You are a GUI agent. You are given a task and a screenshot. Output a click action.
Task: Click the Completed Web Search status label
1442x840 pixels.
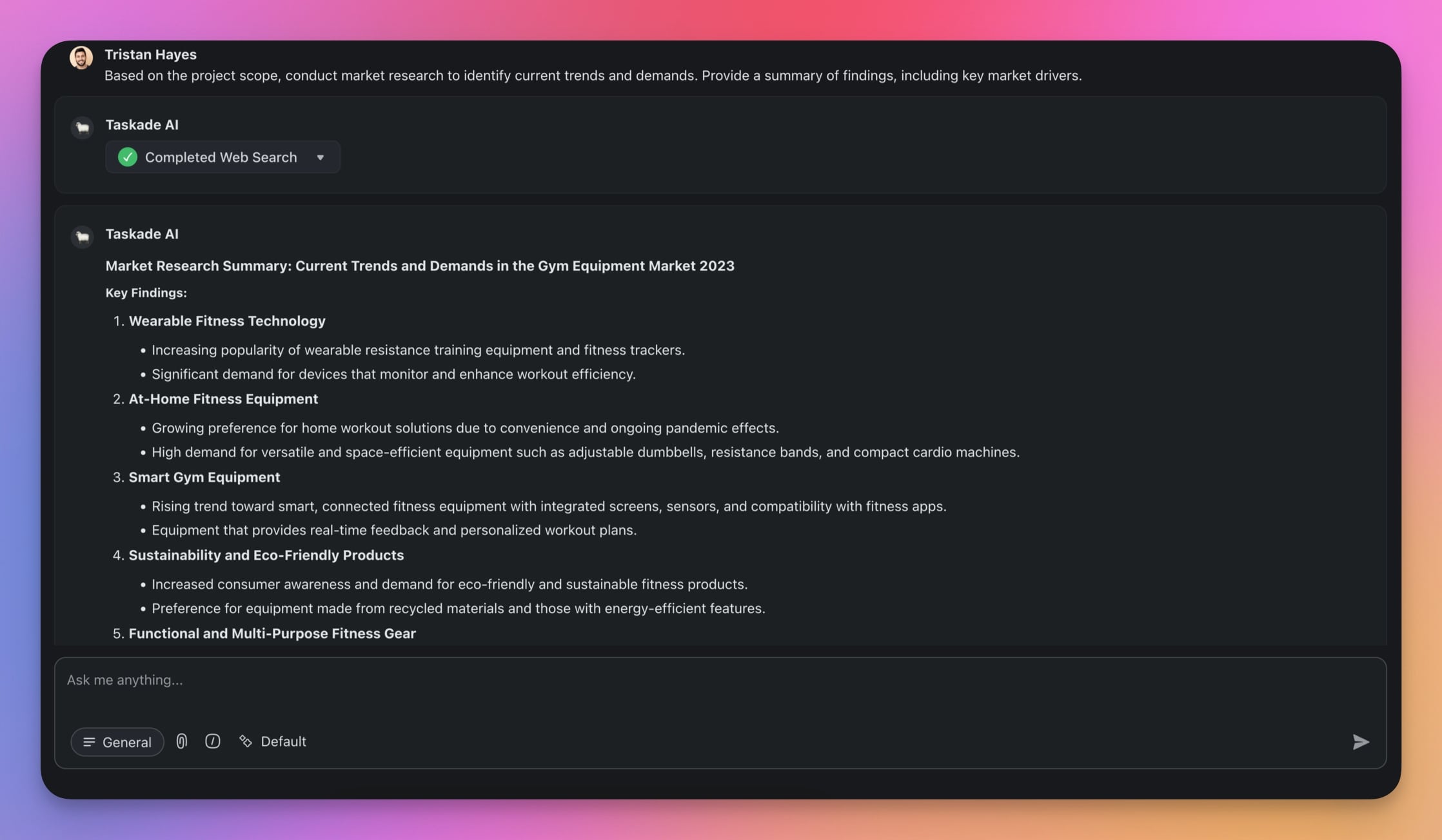tap(221, 157)
